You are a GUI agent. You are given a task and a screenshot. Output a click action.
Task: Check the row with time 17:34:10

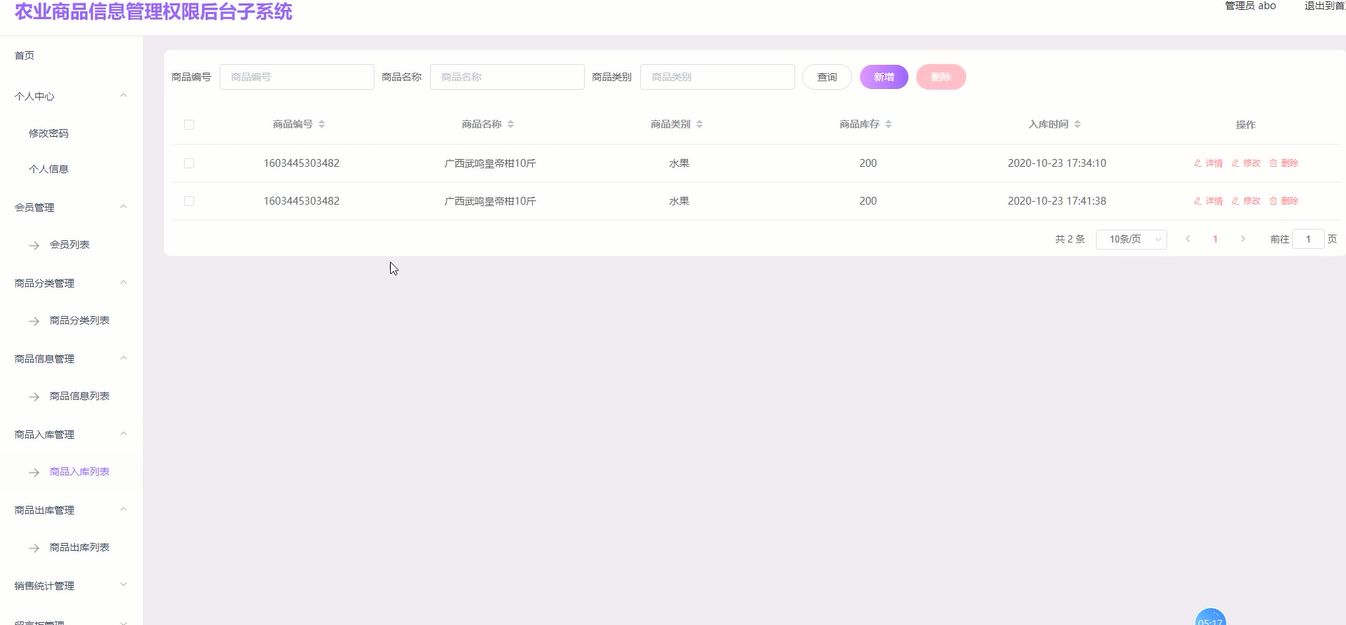(x=189, y=163)
